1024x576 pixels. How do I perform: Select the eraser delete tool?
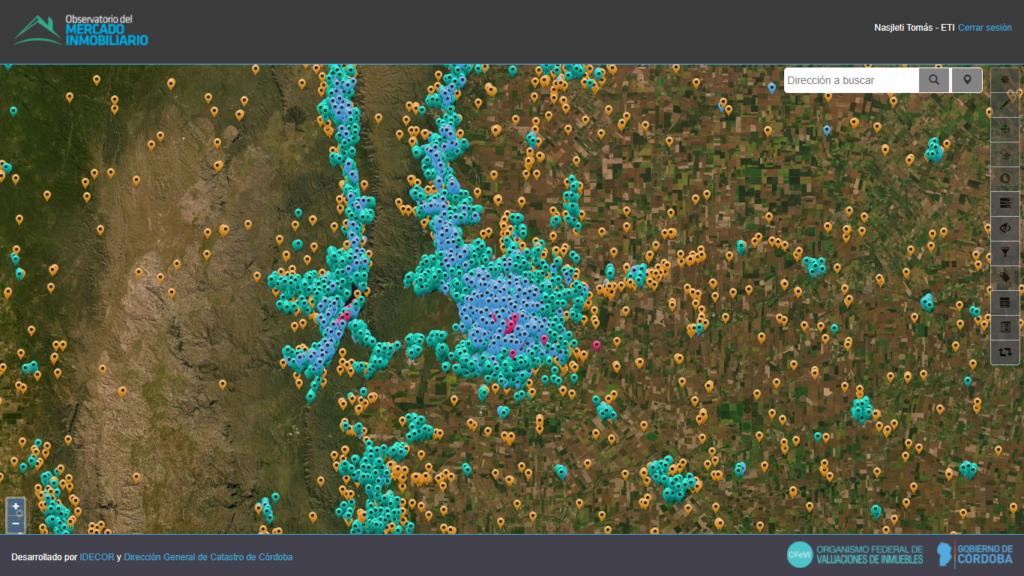pos(1005,154)
